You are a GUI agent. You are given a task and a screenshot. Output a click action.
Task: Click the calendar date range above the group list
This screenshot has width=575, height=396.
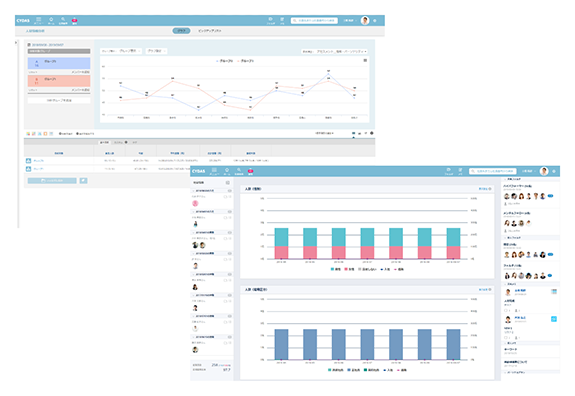coord(45,45)
